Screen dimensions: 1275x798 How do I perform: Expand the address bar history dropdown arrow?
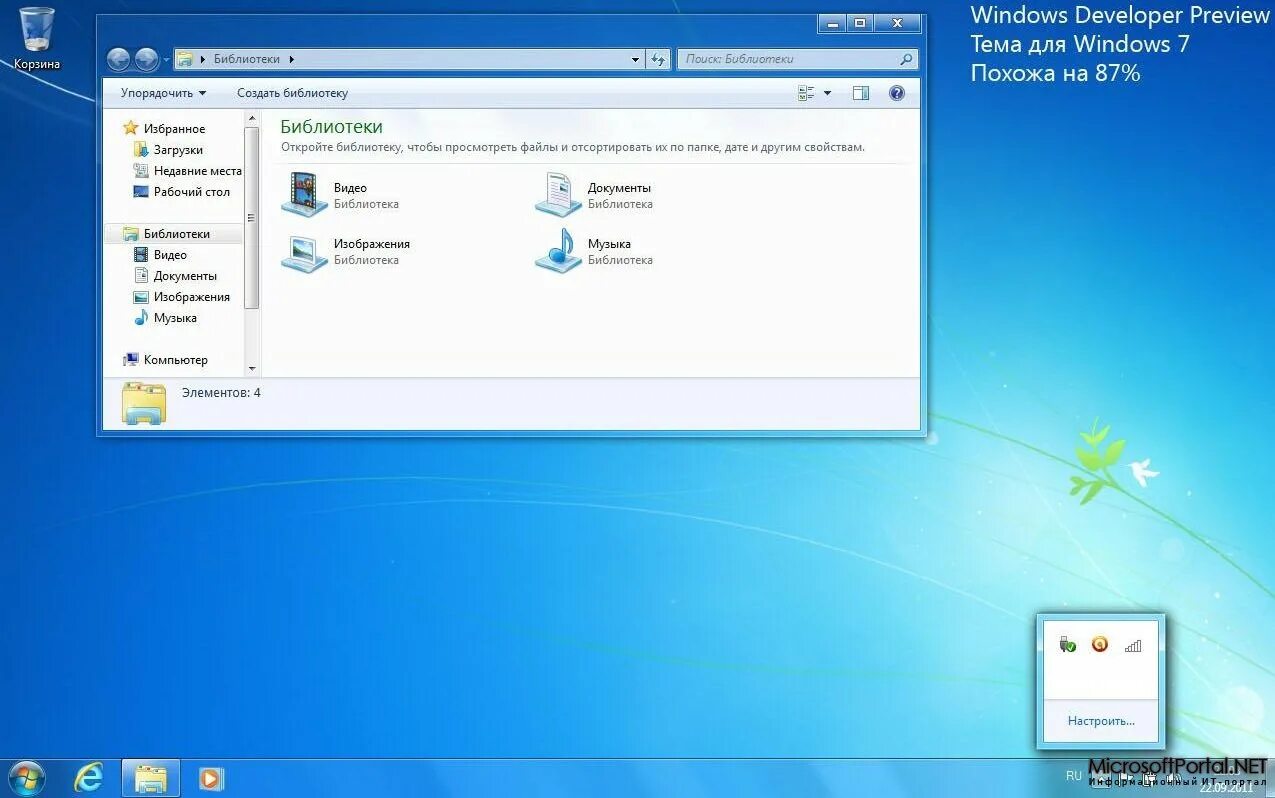[x=635, y=60]
